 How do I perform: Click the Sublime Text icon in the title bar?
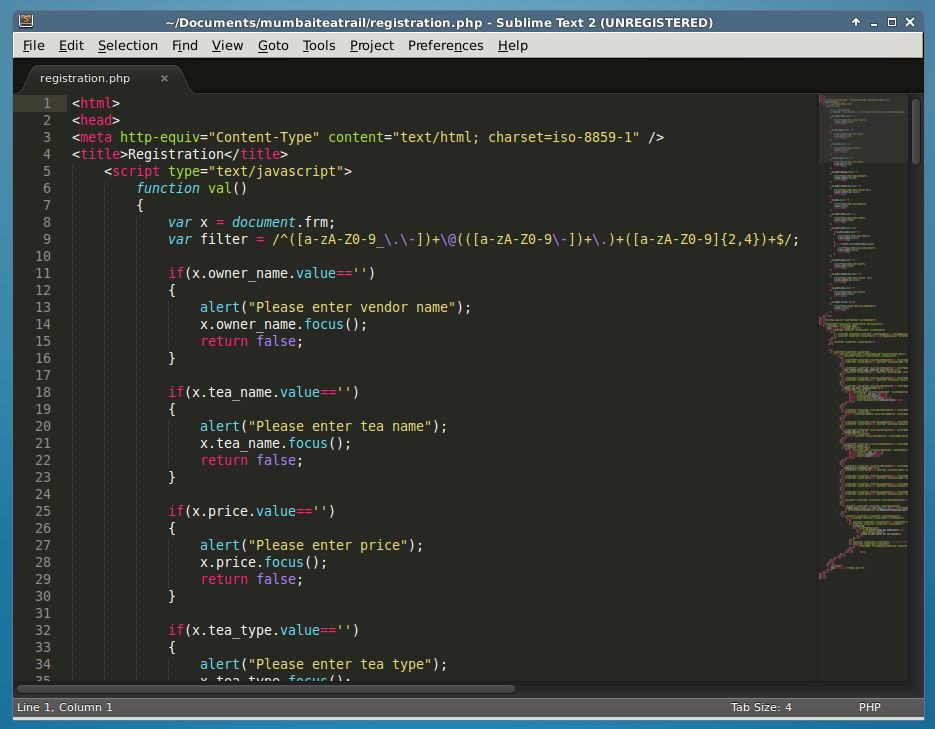24,21
